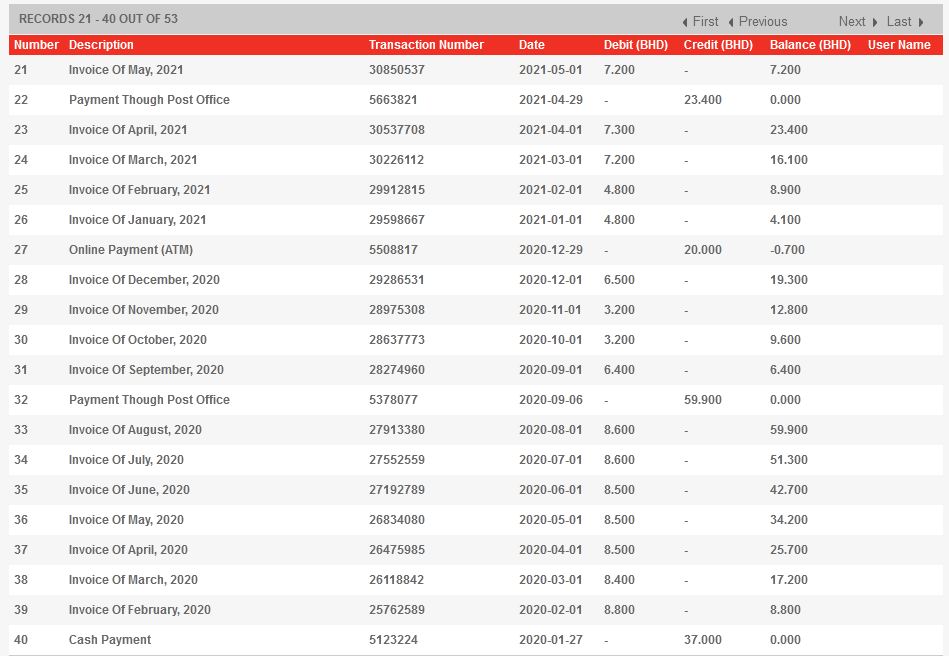Click the arrow icon after Last
Image resolution: width=949 pixels, height=656 pixels.
click(920, 22)
